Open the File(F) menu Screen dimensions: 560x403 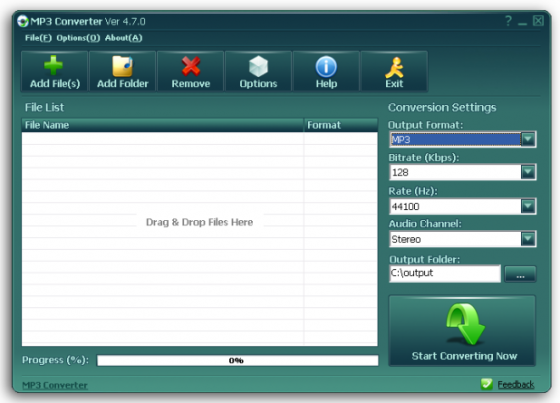[x=38, y=38]
